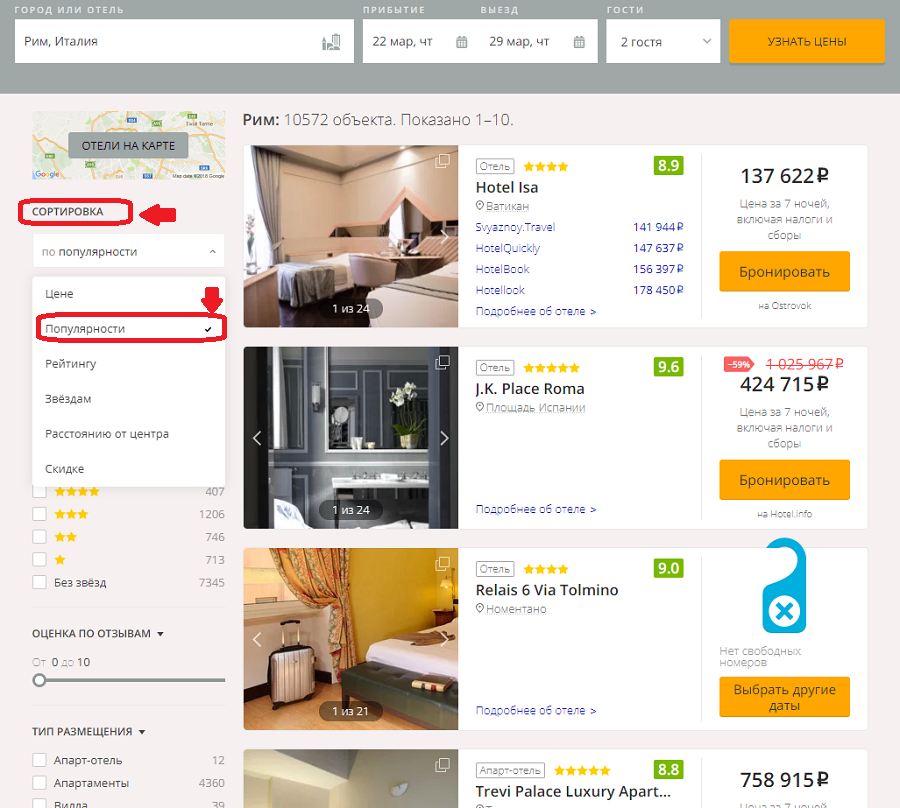
Task: Check the Без звёзд filter checkbox
Action: coord(40,582)
